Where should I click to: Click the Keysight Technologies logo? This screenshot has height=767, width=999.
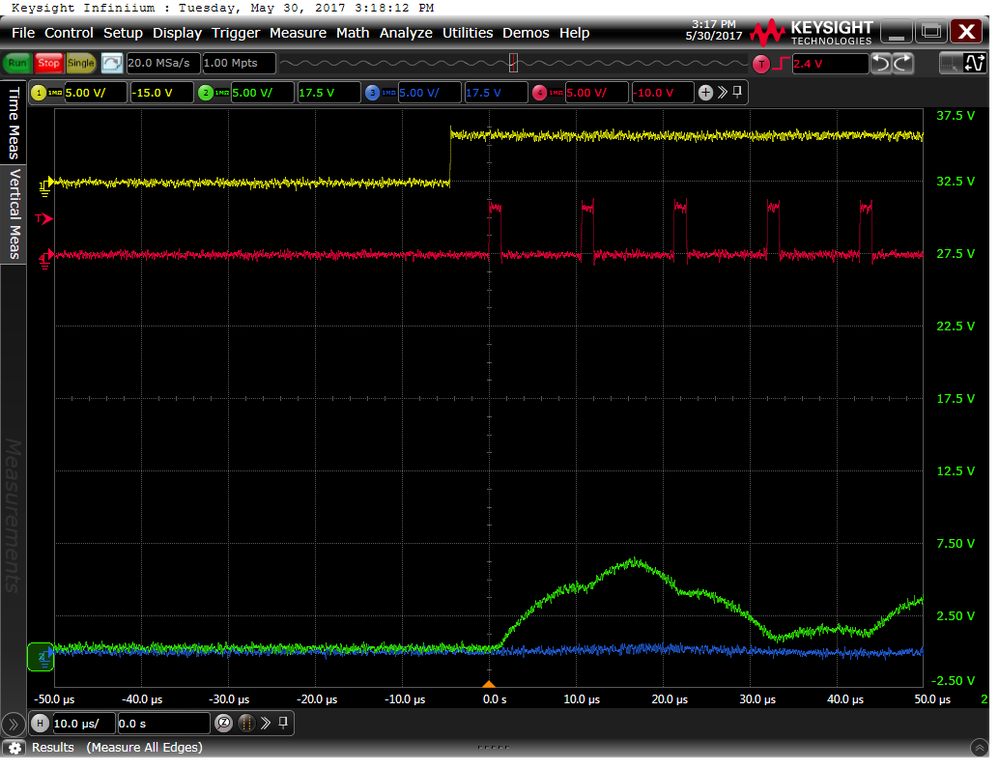click(x=811, y=32)
